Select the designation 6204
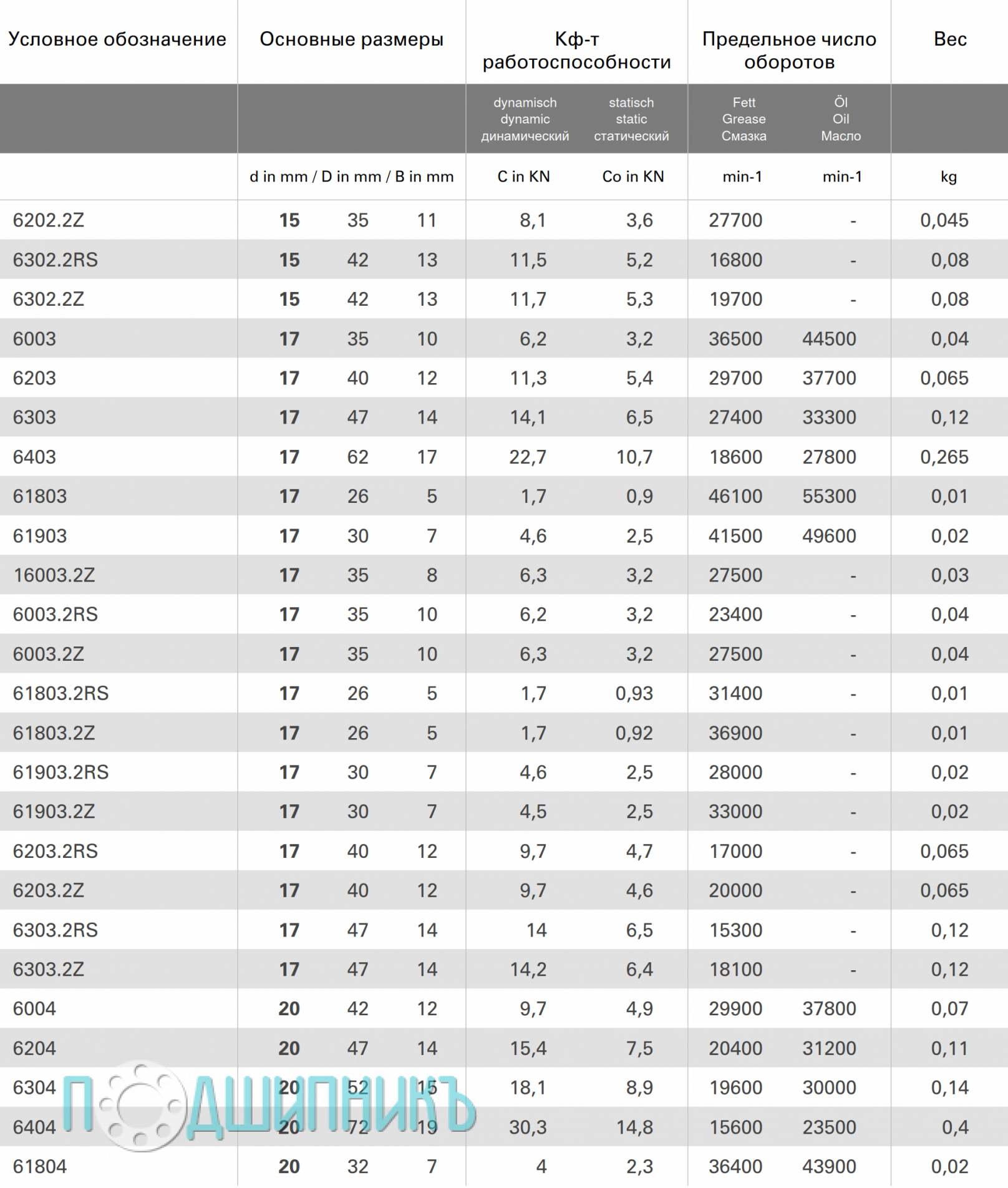This screenshot has width=1008, height=1188. coord(34,1048)
